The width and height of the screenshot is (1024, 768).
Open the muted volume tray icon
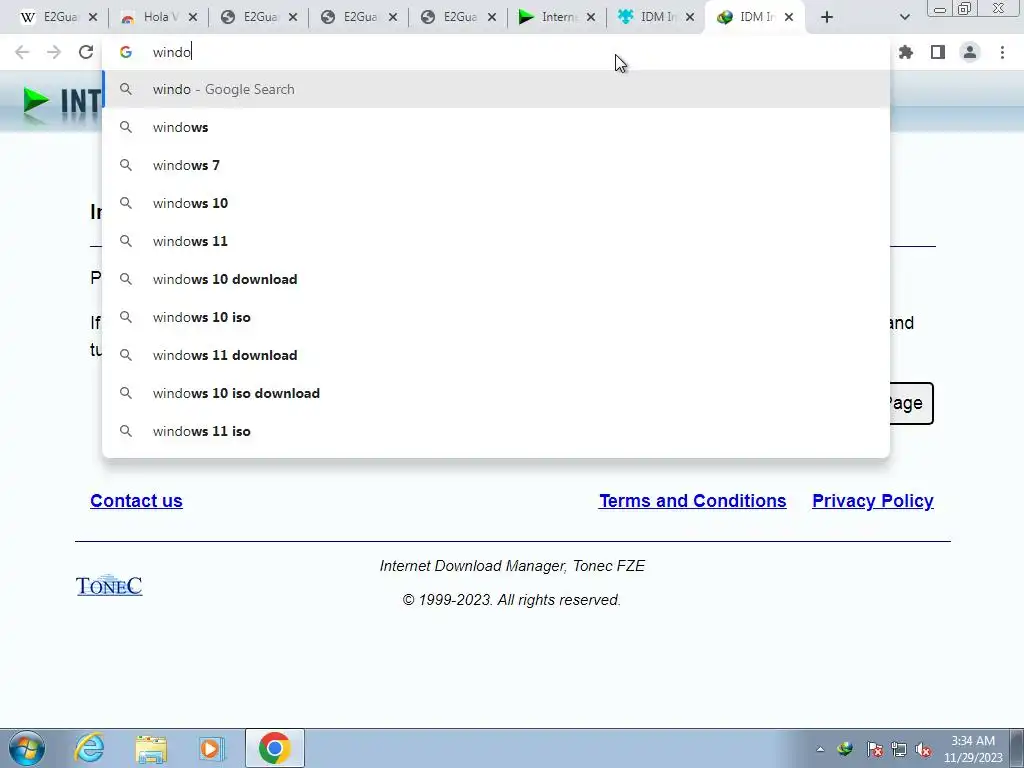[923, 749]
